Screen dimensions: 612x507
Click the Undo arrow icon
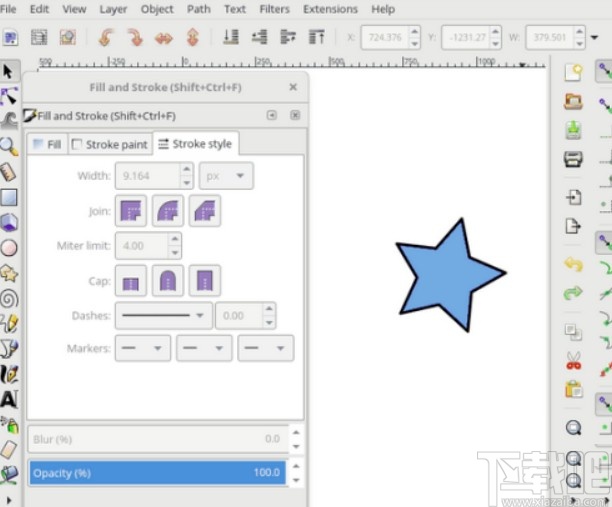coord(573,265)
